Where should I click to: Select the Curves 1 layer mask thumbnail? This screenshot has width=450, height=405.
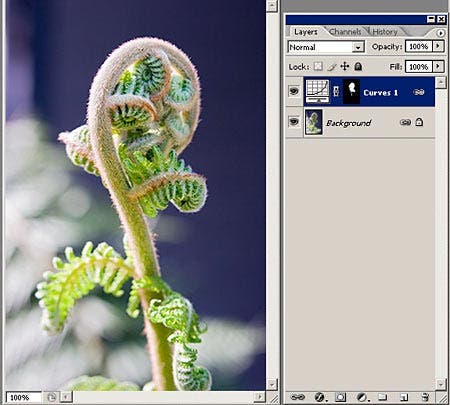point(351,91)
